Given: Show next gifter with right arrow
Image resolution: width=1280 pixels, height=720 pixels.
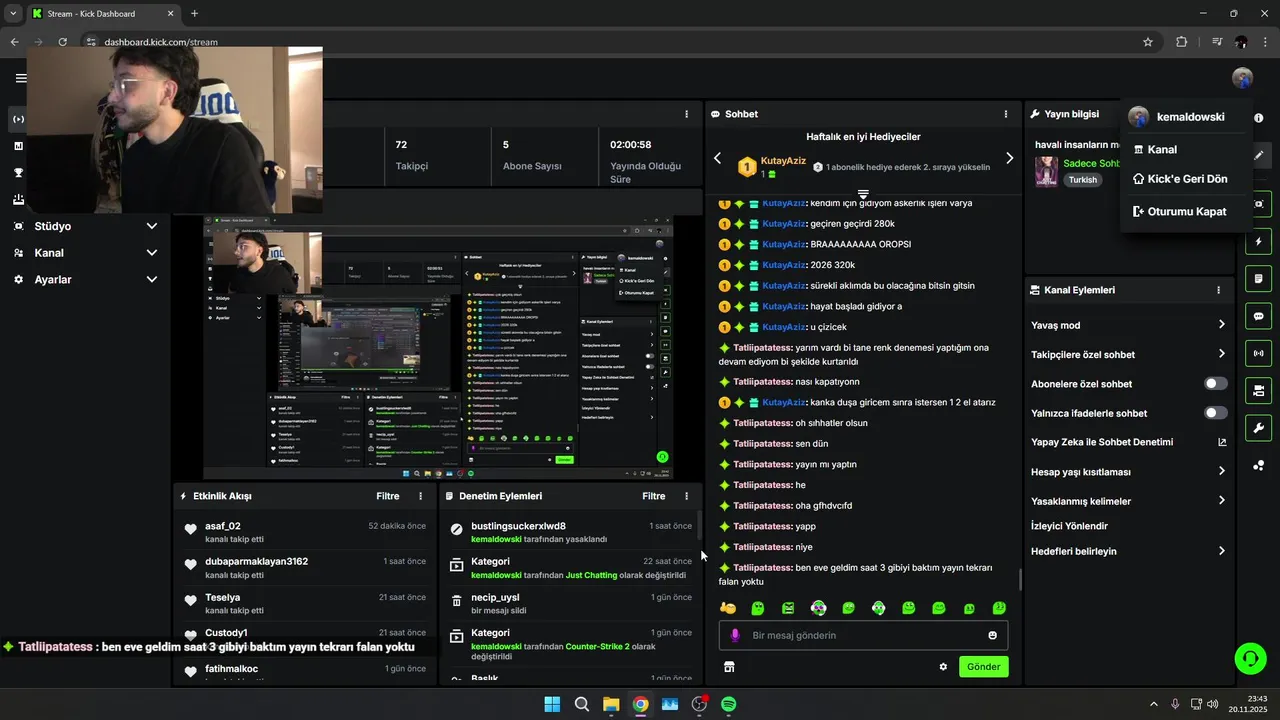Looking at the screenshot, I should (1009, 158).
